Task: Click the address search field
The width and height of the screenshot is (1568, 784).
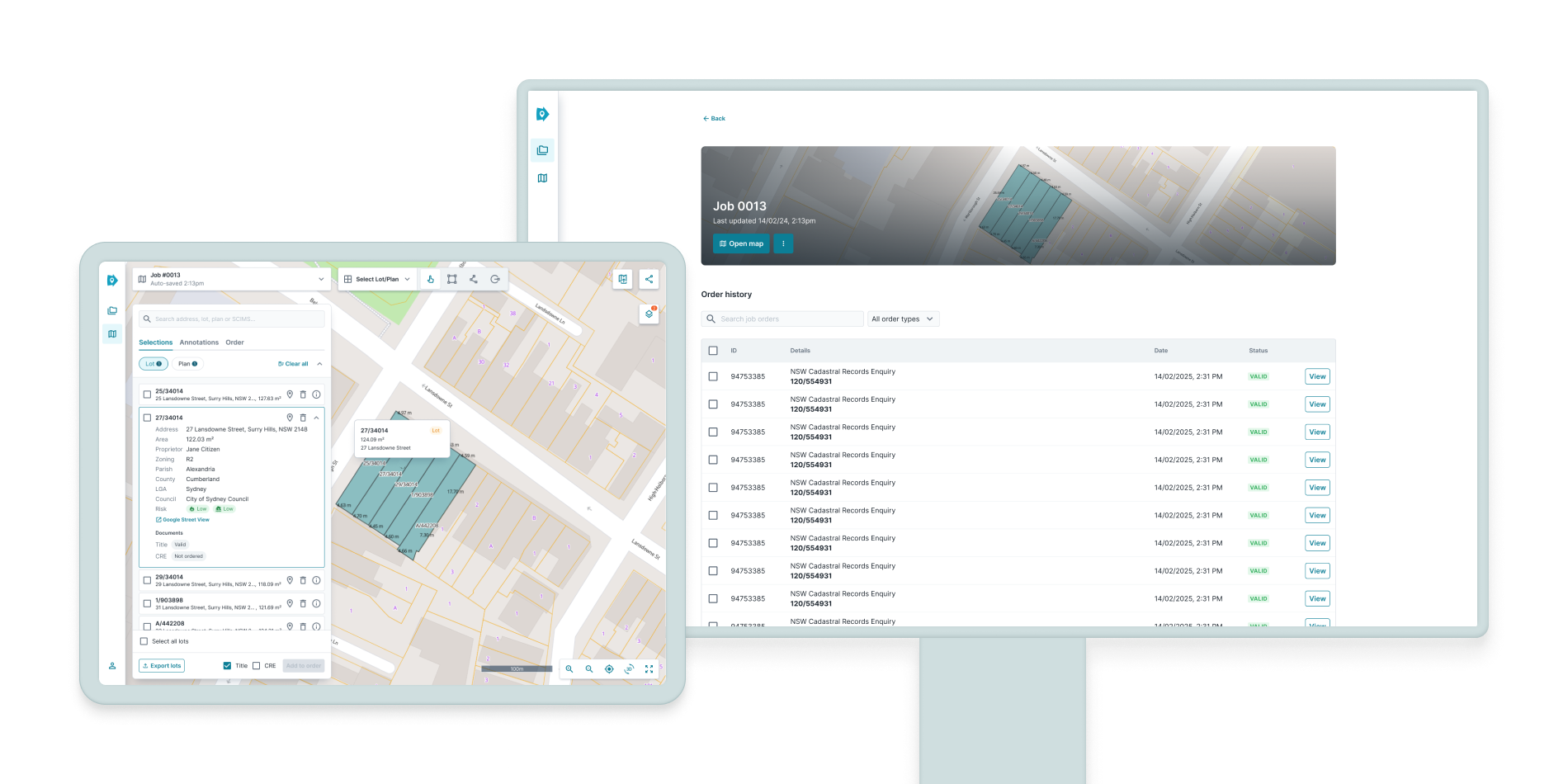Action: [x=232, y=319]
